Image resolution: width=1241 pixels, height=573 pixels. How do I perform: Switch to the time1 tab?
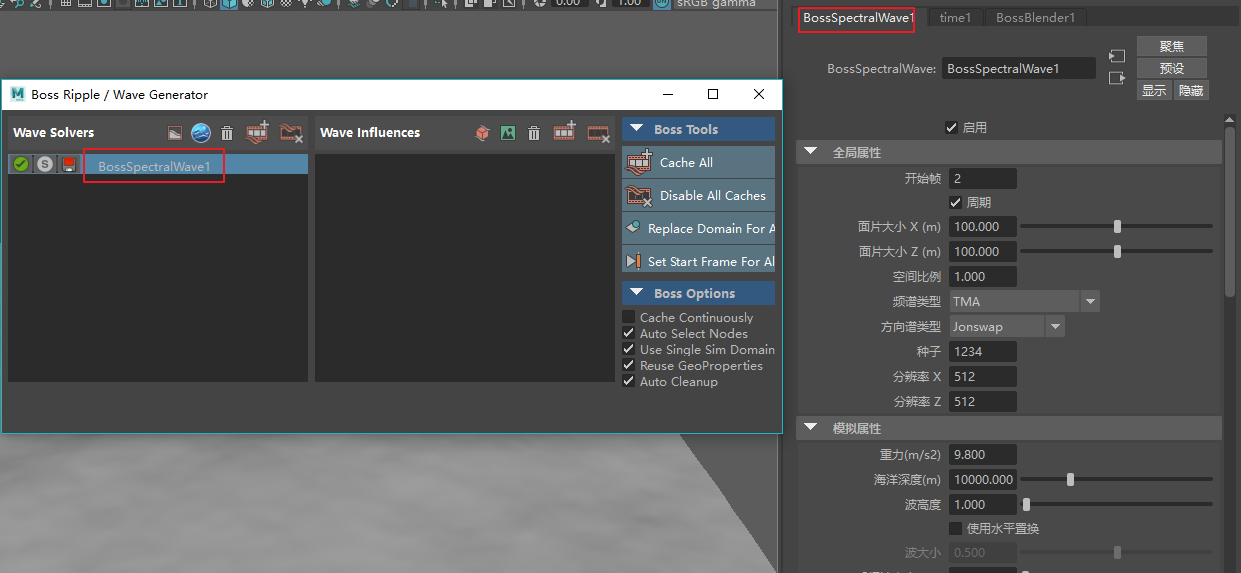point(955,18)
